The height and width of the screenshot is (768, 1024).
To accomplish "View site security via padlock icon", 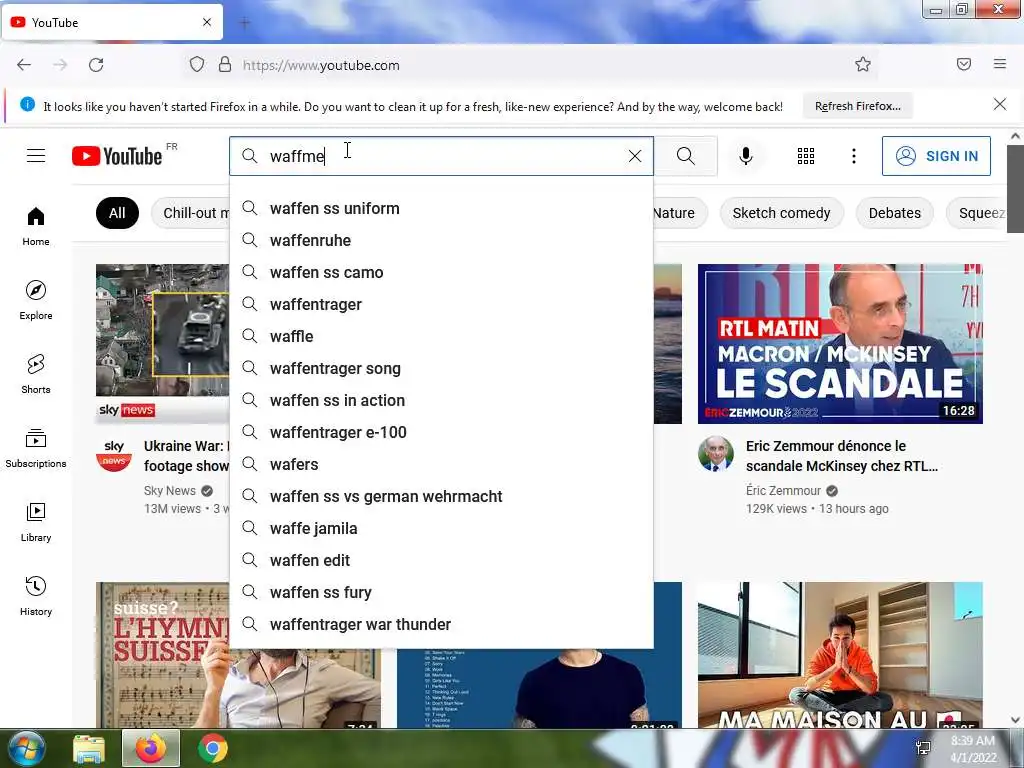I will click(x=225, y=65).
